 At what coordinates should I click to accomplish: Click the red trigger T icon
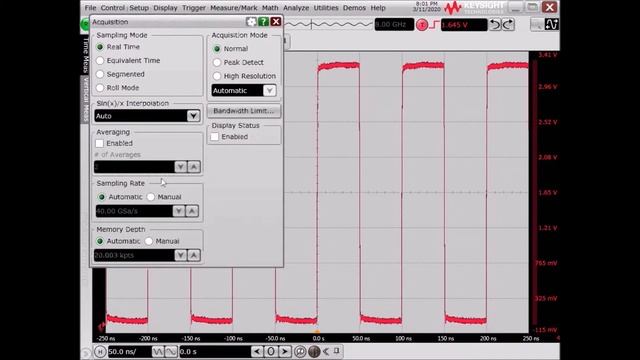click(422, 25)
